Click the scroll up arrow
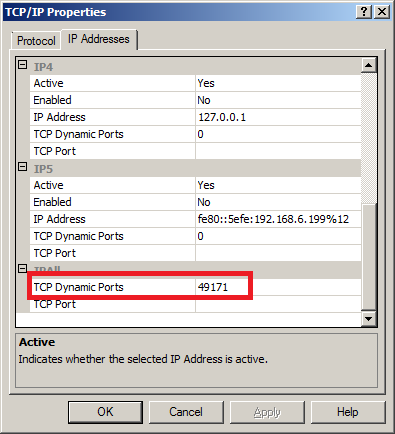 [369, 65]
